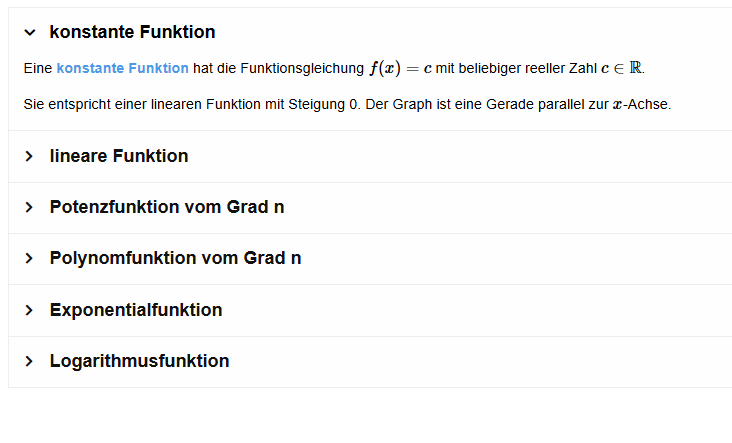The image size is (732, 443).
Task: Click the konstante Funktion section title
Action: [132, 32]
